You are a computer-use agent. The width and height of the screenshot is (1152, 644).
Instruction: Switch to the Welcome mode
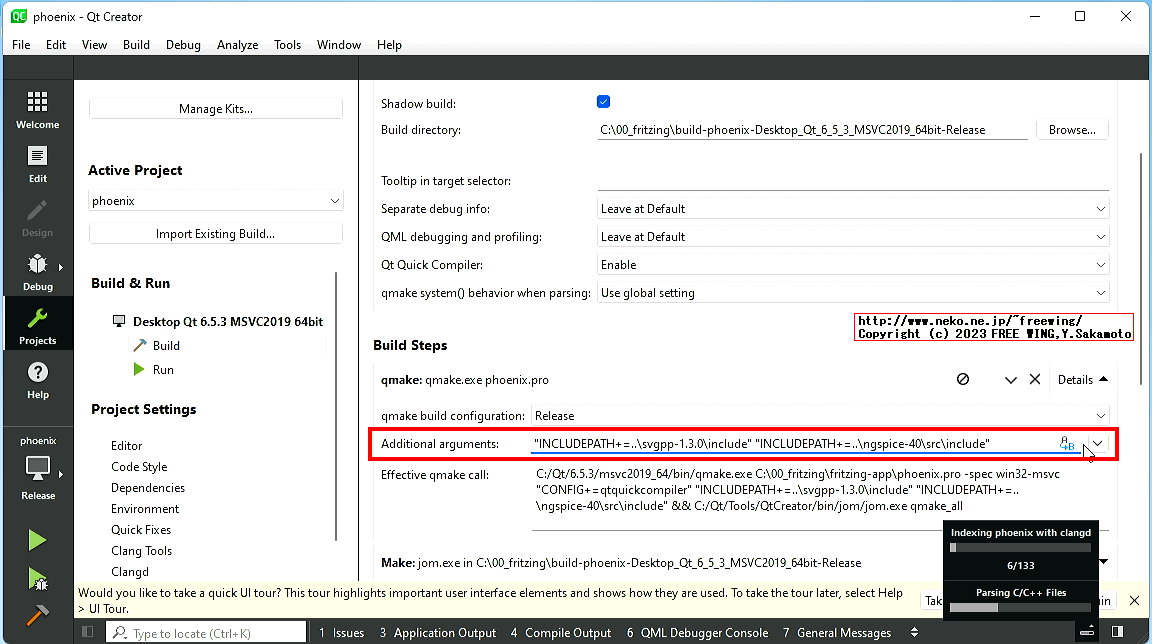point(37,108)
